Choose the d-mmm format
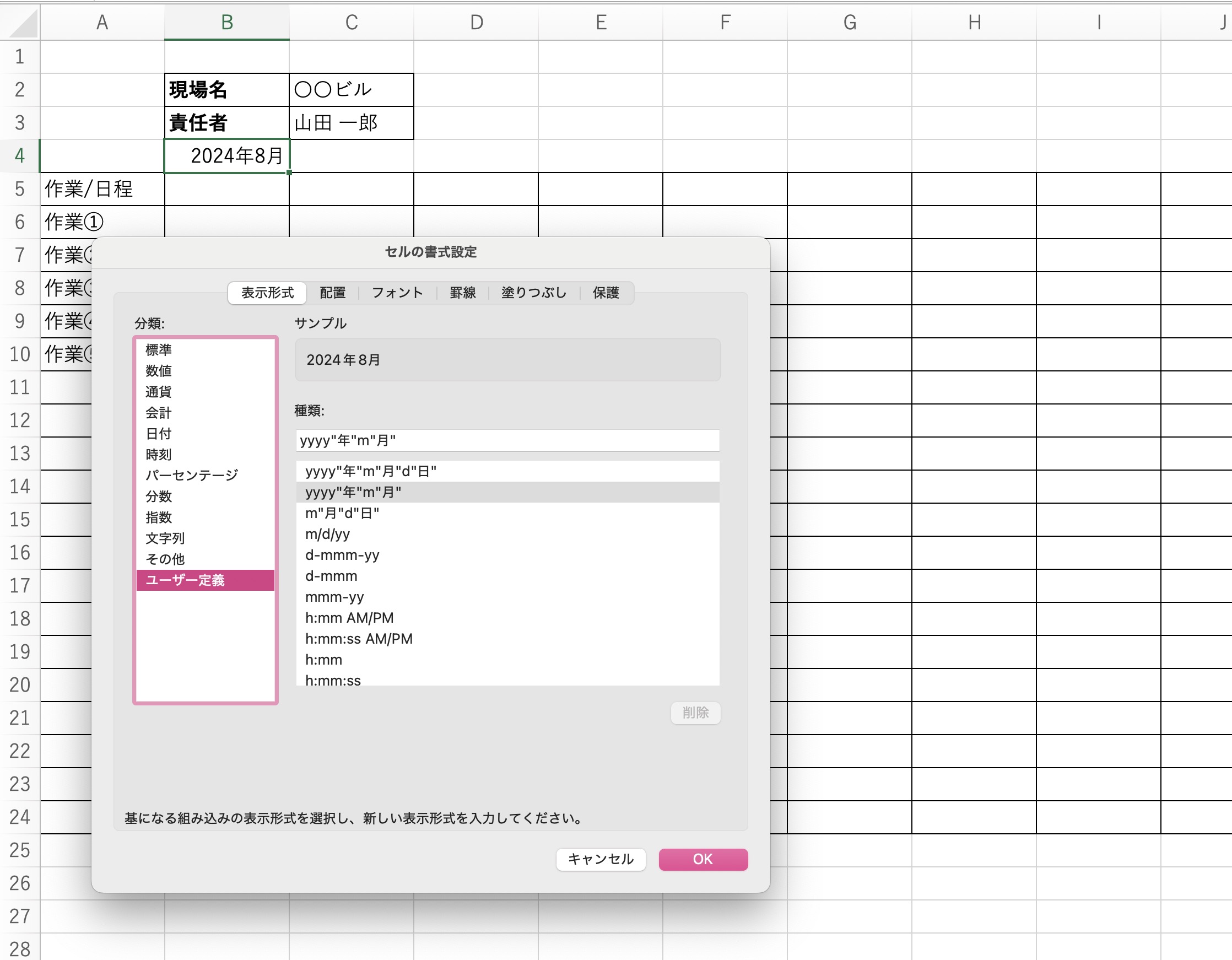 coord(507,576)
